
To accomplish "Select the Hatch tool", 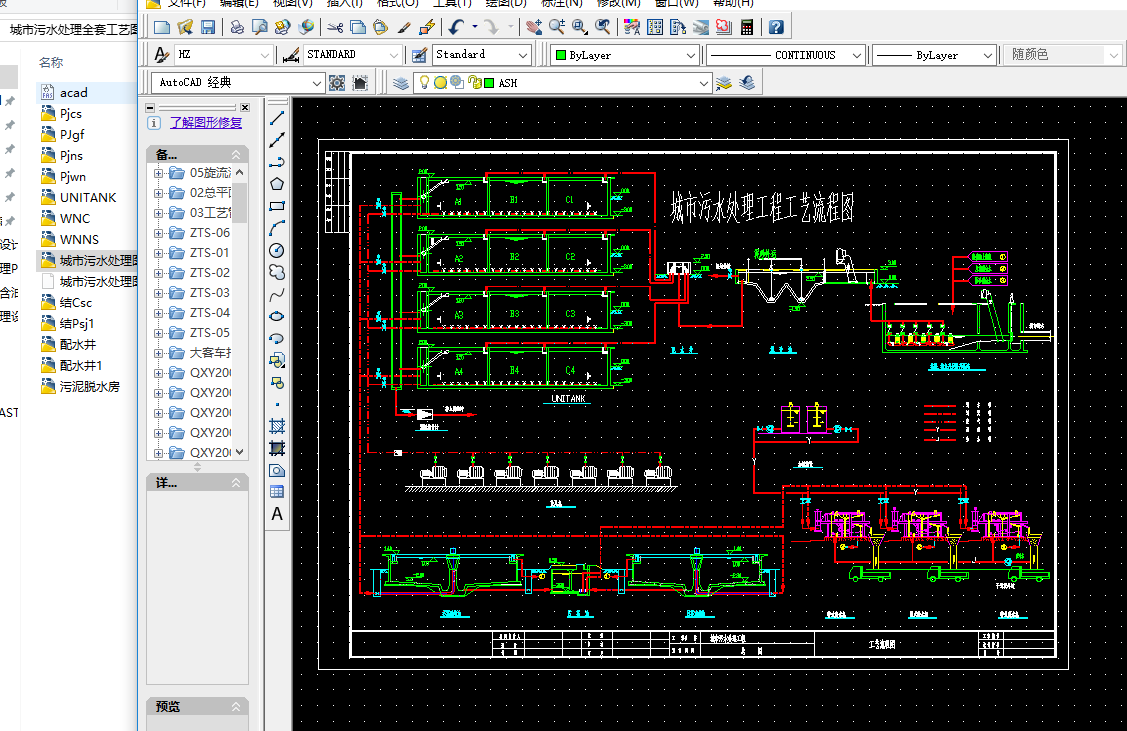I will tap(277, 426).
